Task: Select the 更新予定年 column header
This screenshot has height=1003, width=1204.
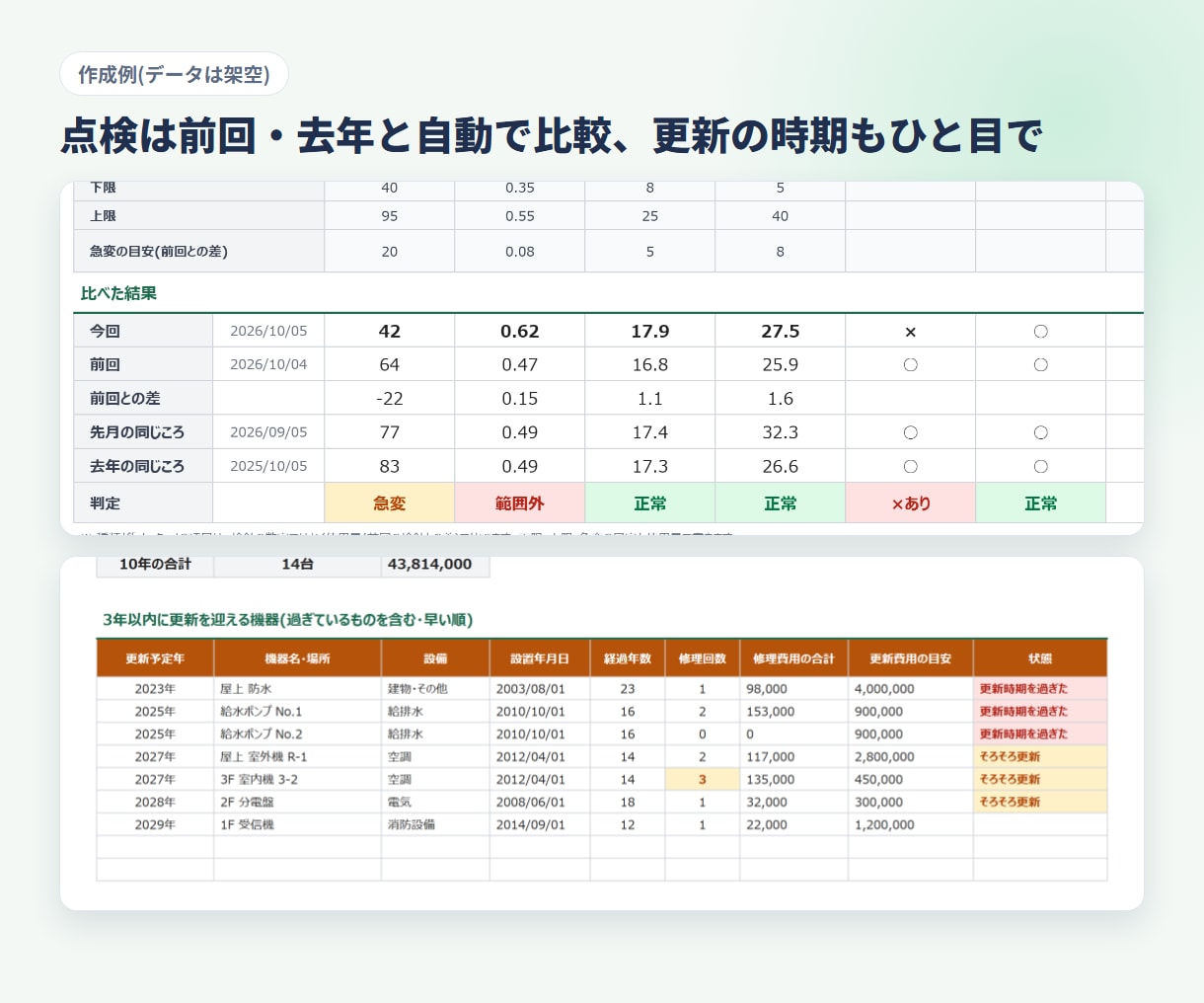Action: 155,658
